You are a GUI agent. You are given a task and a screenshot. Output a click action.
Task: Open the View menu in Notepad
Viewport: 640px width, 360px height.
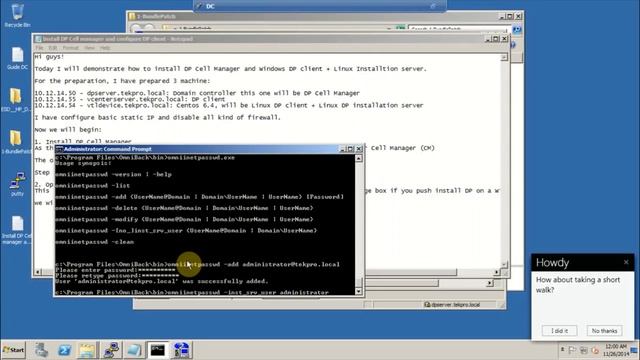pyautogui.click(x=89, y=48)
